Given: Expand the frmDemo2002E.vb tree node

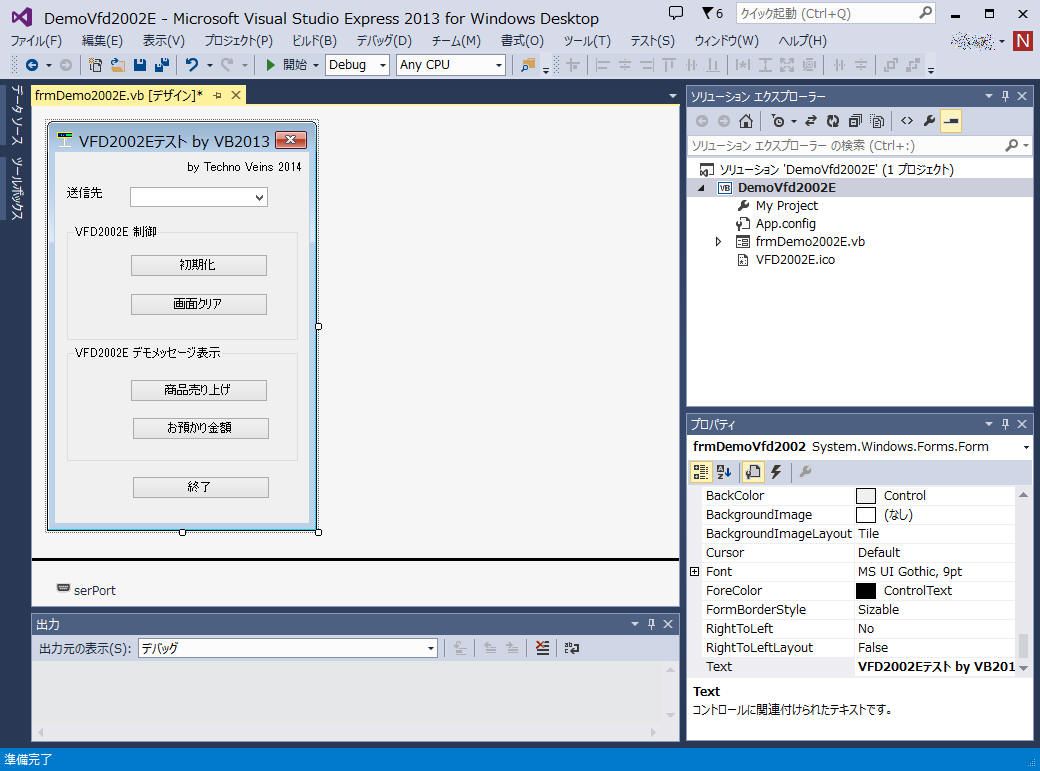Looking at the screenshot, I should pos(718,242).
